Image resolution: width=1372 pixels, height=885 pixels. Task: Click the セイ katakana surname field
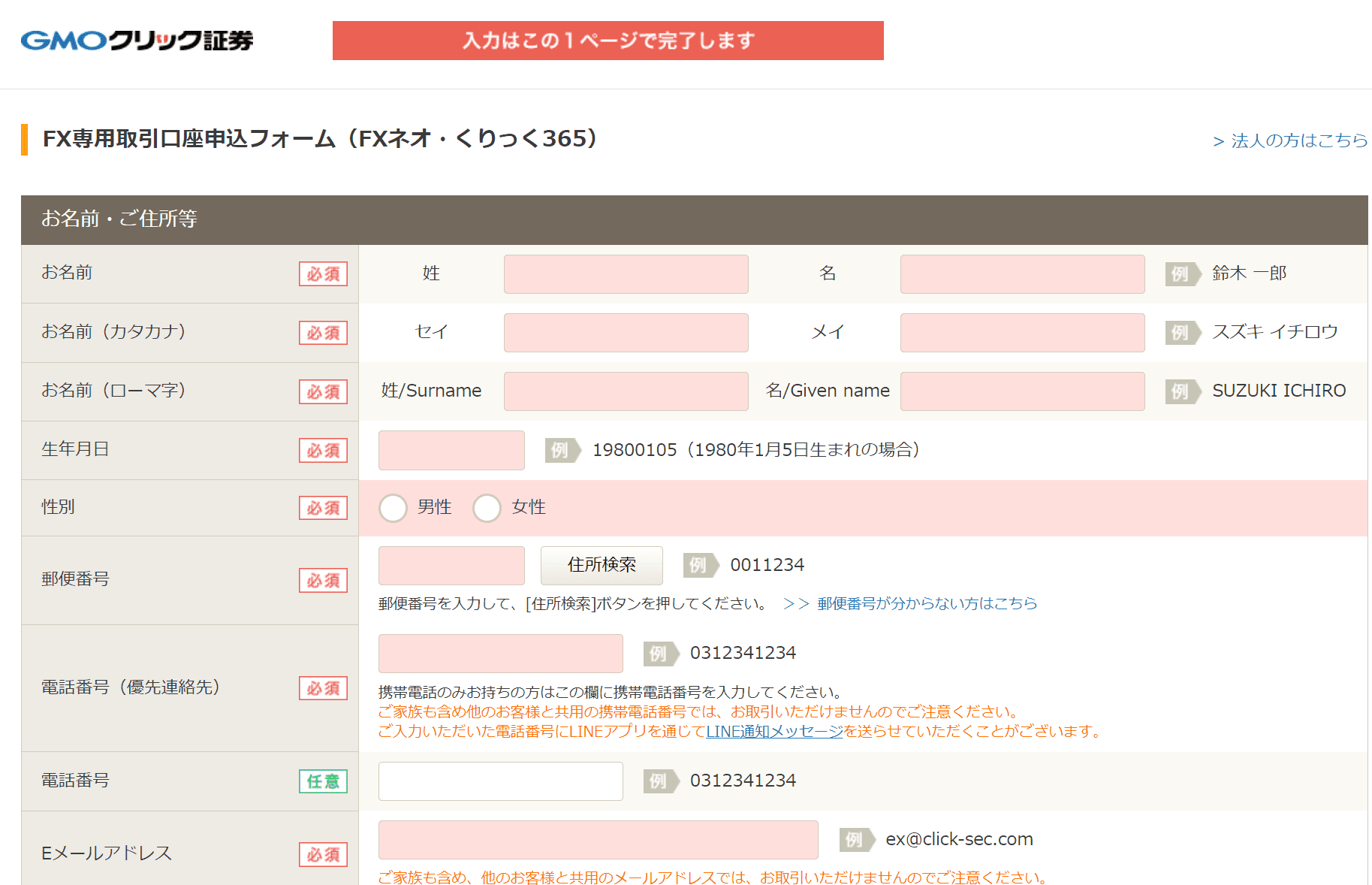coord(626,333)
